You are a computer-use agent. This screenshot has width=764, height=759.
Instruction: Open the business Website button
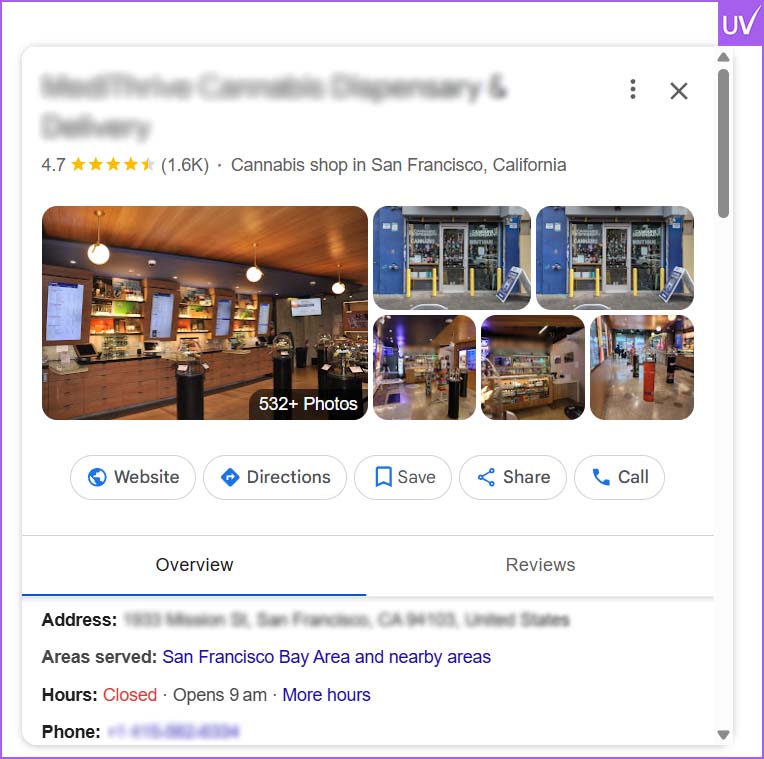[x=133, y=477]
